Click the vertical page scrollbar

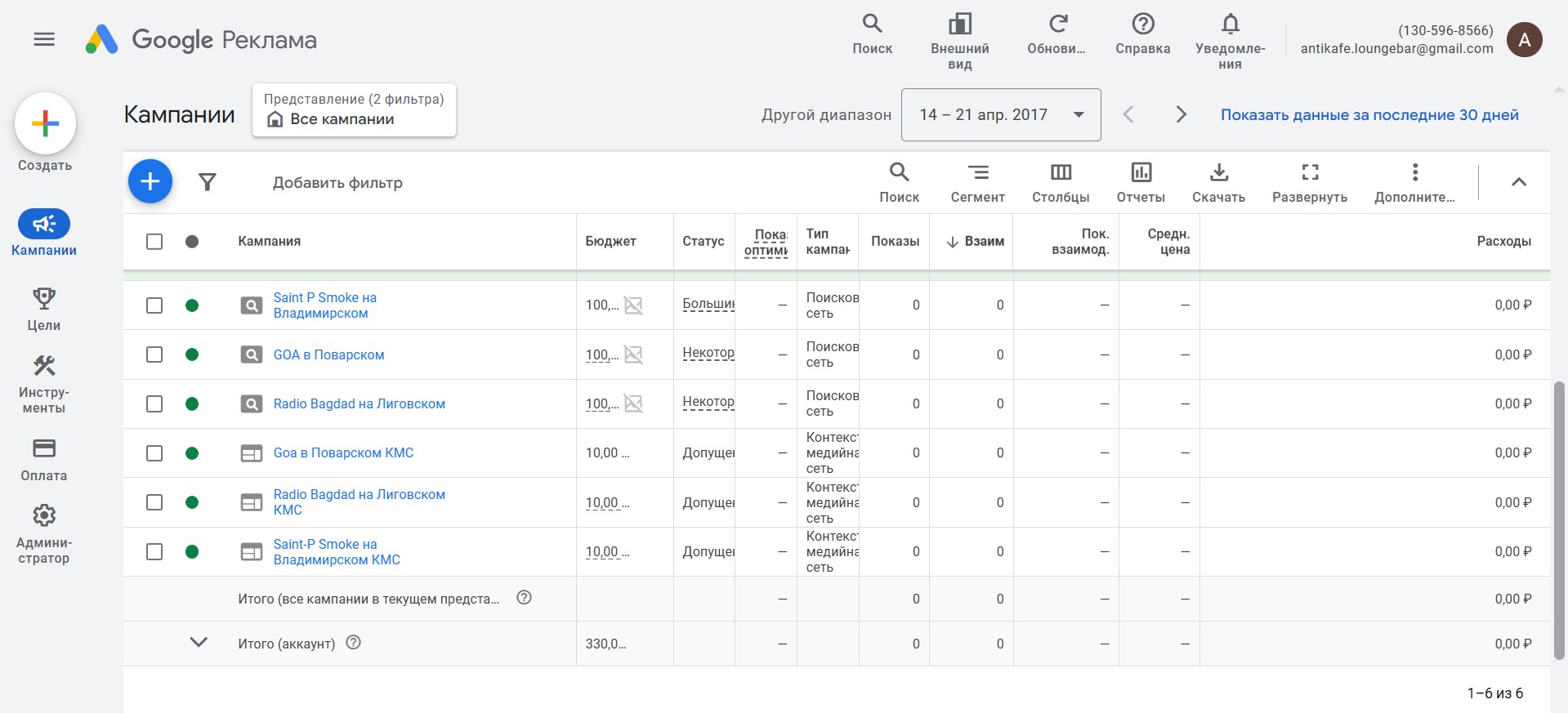point(1559,519)
